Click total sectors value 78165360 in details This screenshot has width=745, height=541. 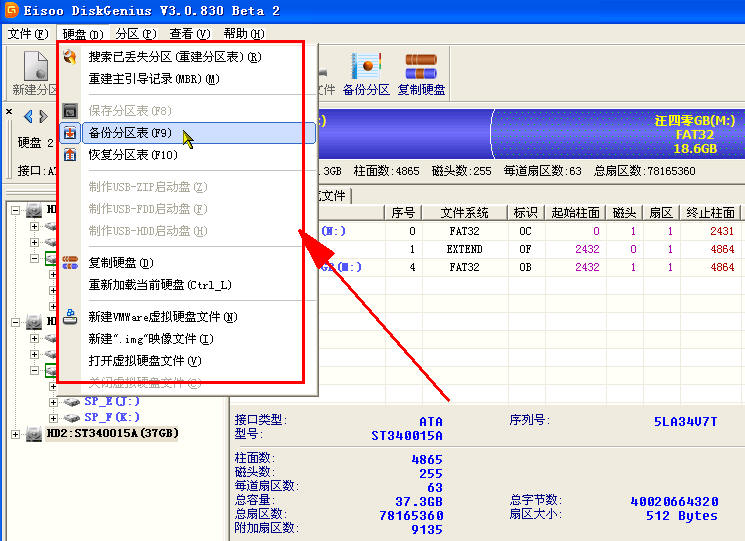coord(411,515)
